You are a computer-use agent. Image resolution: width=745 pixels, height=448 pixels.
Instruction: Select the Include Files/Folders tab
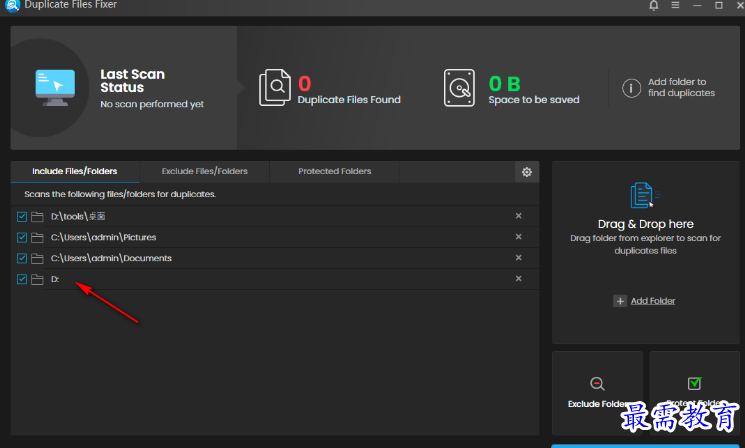(x=75, y=172)
